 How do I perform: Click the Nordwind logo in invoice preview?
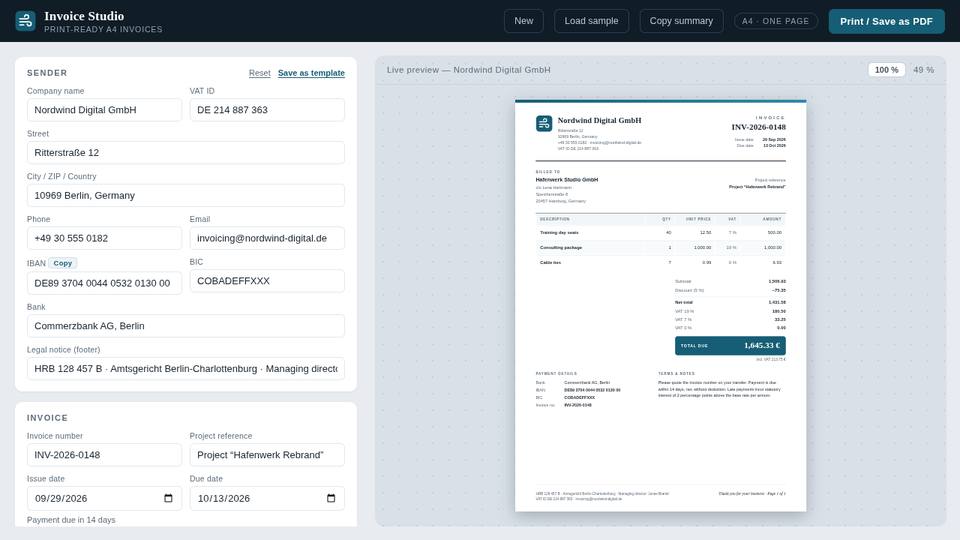pos(544,124)
